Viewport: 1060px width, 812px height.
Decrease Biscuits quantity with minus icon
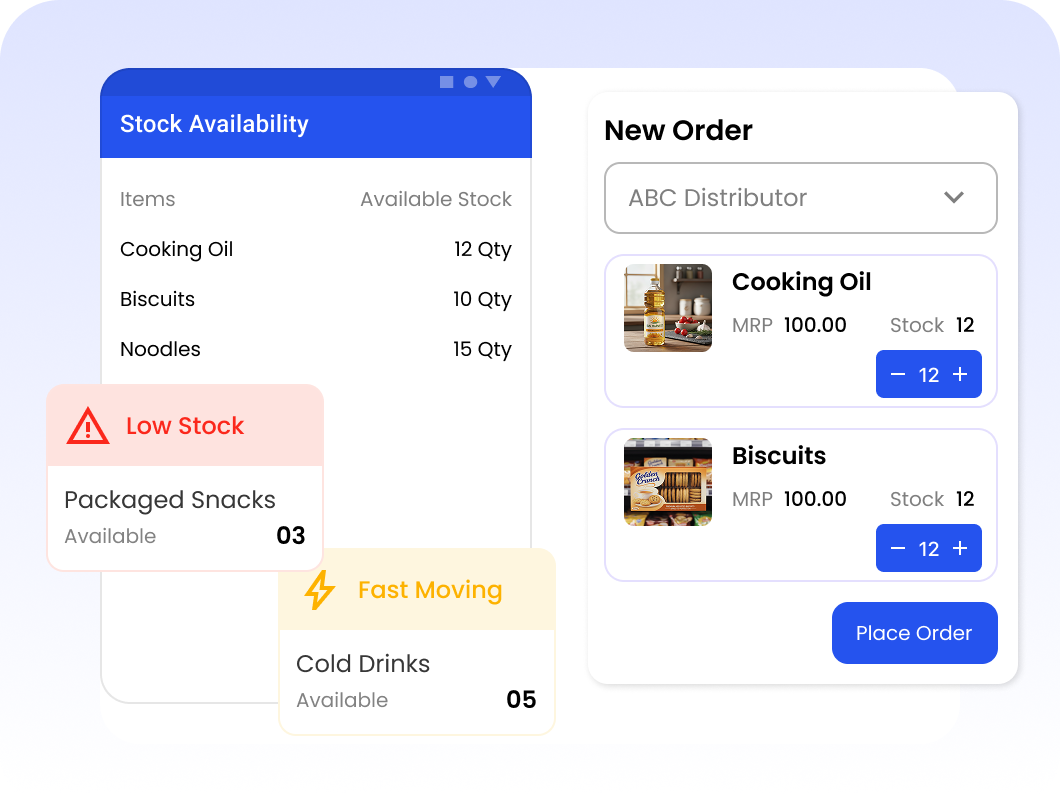click(x=898, y=548)
